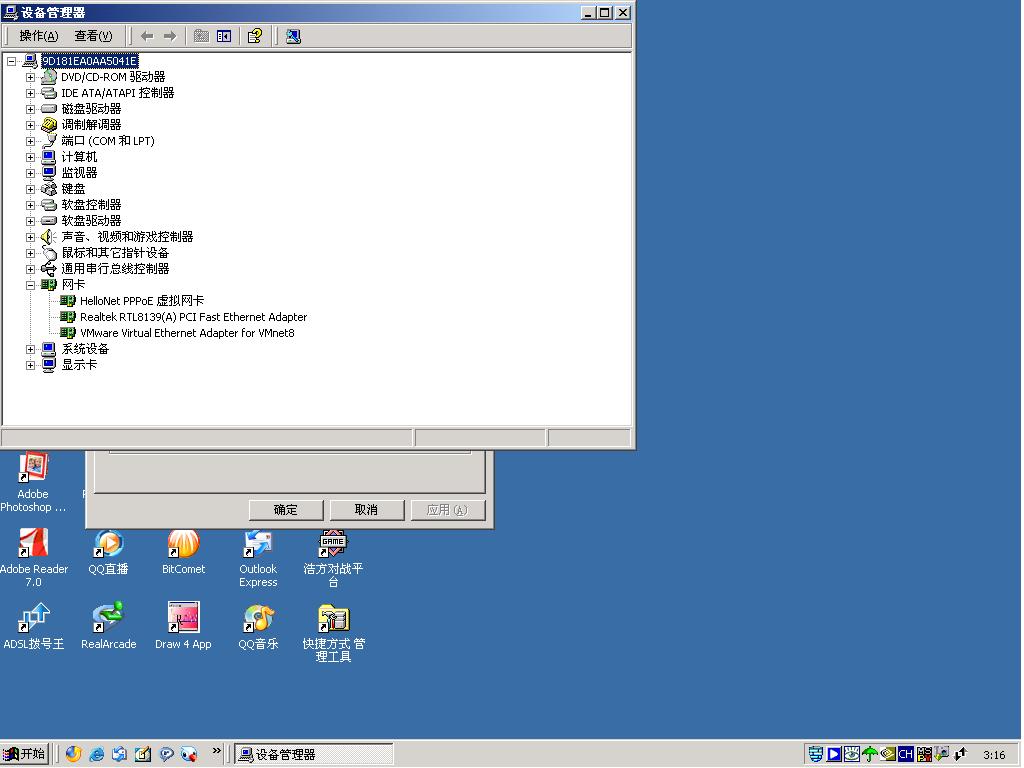Click the up one level toolbar icon
Viewport: 1024px width, 768px height.
(201, 36)
